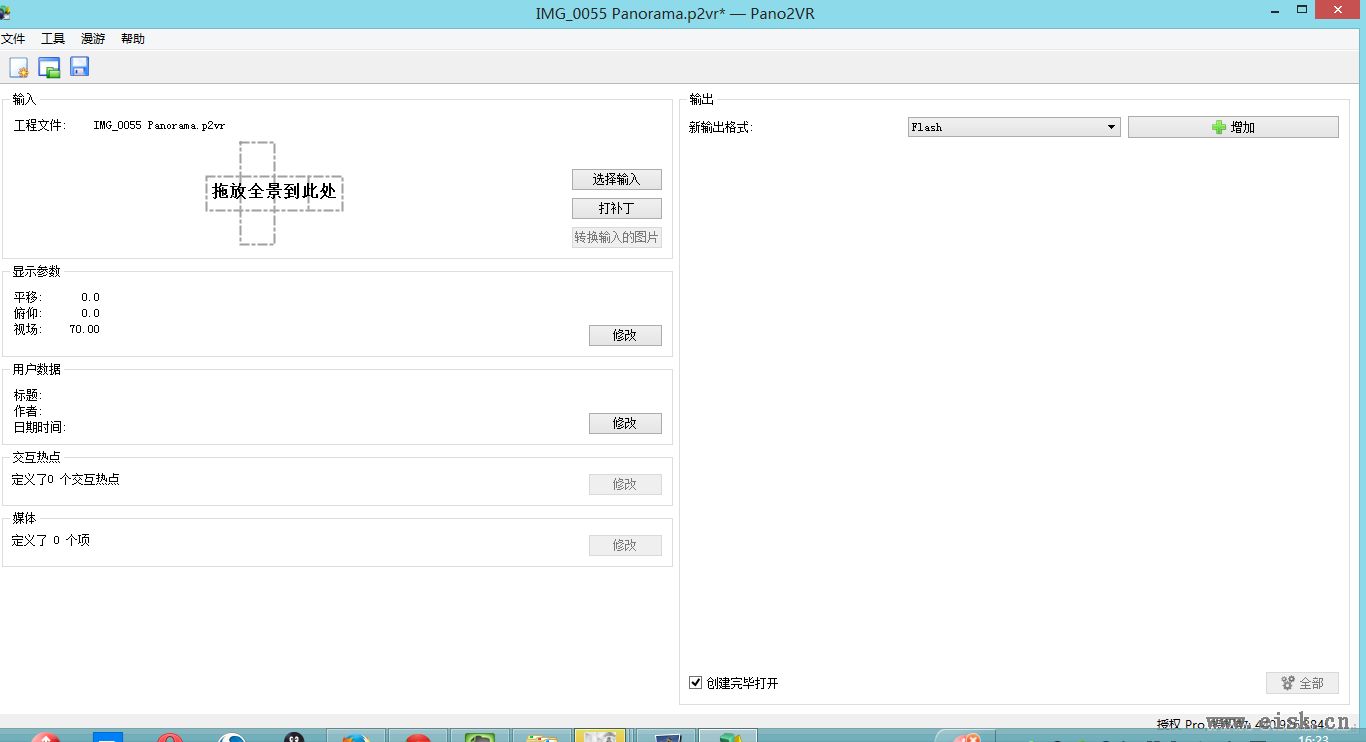Viewport: 1366px width, 742px height.
Task: Click the highlighted Pano2VR taskbar button
Action: 600,737
